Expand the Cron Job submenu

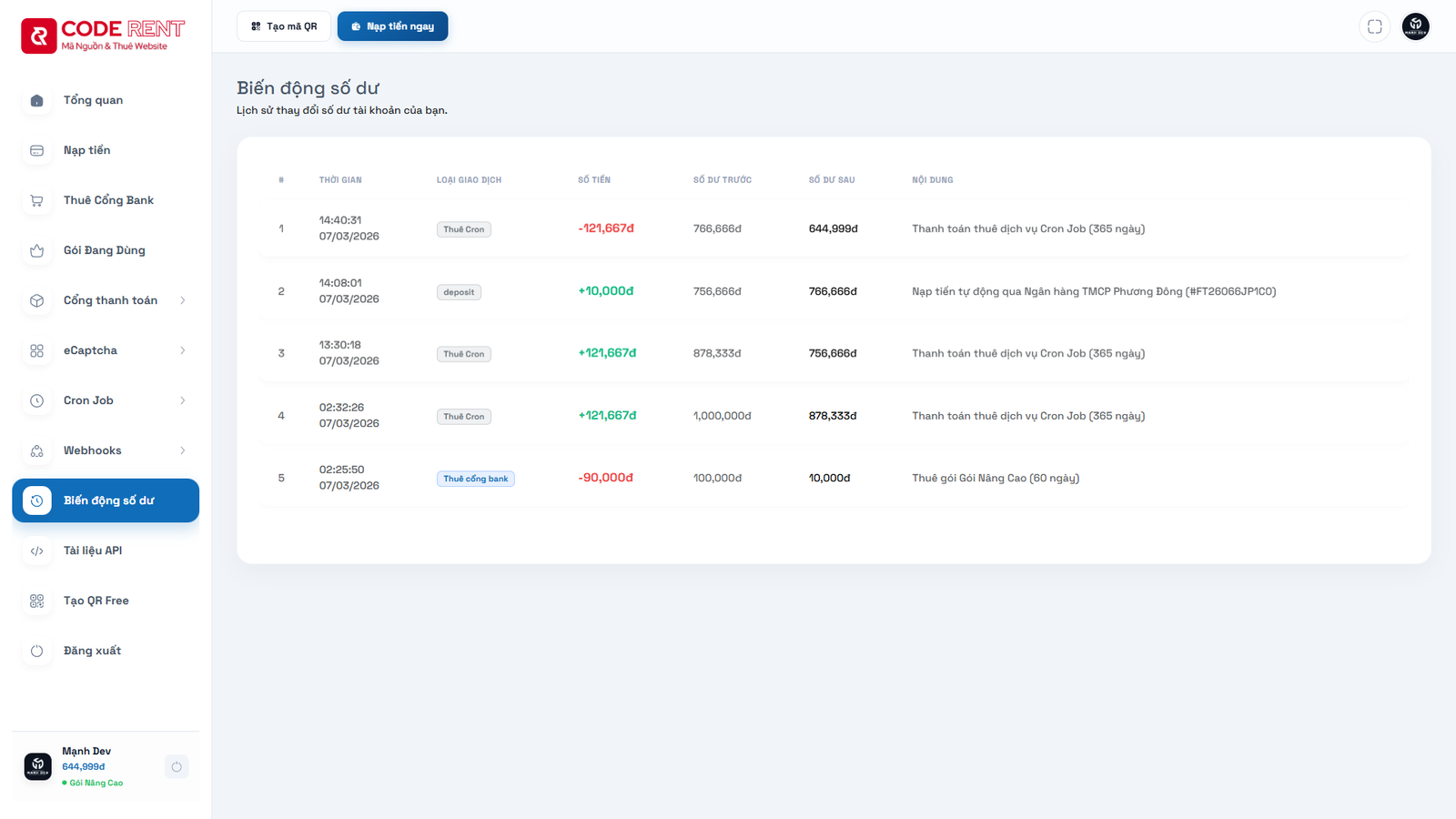[x=183, y=400]
